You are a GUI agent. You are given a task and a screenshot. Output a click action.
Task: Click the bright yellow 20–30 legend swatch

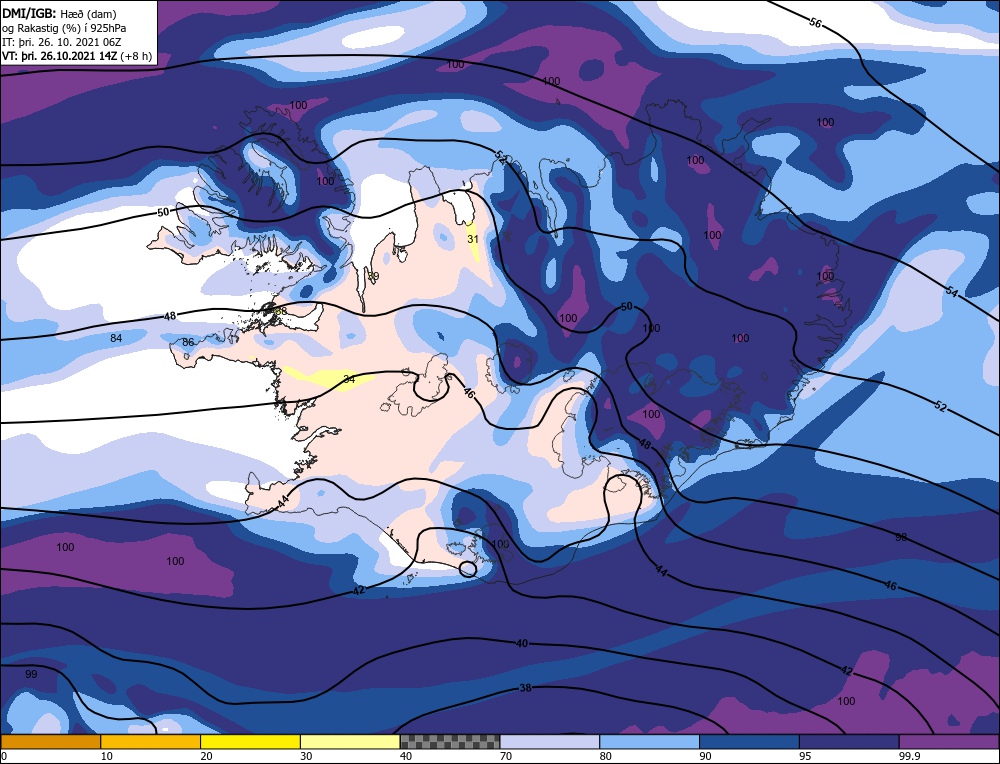point(250,741)
